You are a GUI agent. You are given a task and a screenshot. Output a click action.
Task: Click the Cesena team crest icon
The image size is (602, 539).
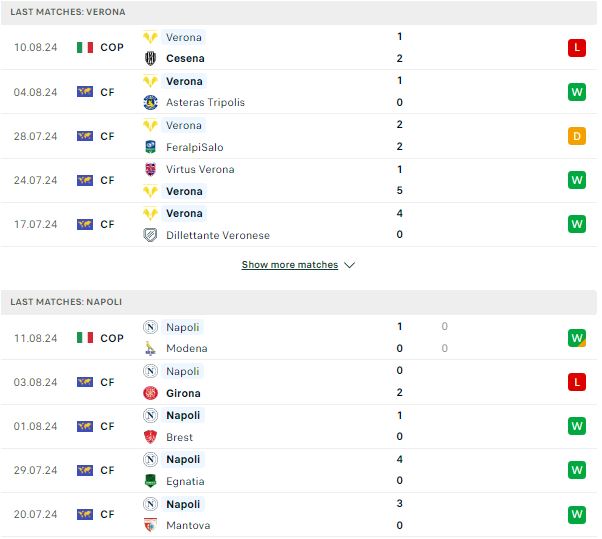point(150,58)
